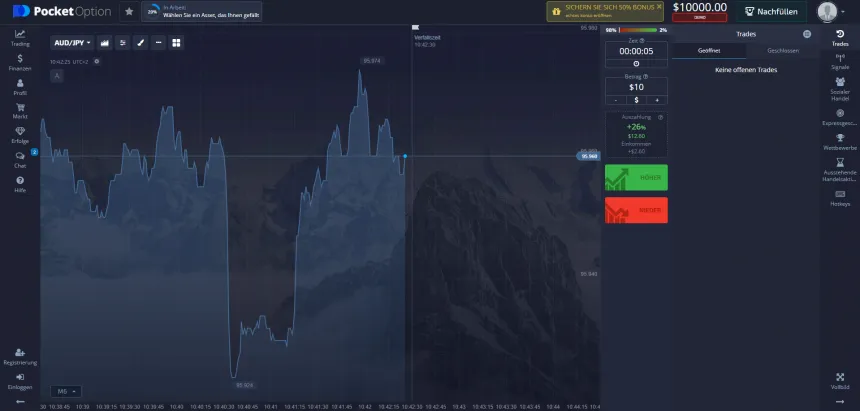860x411 pixels.
Task: Open the M5 timeframe dropdown
Action: click(x=68, y=391)
